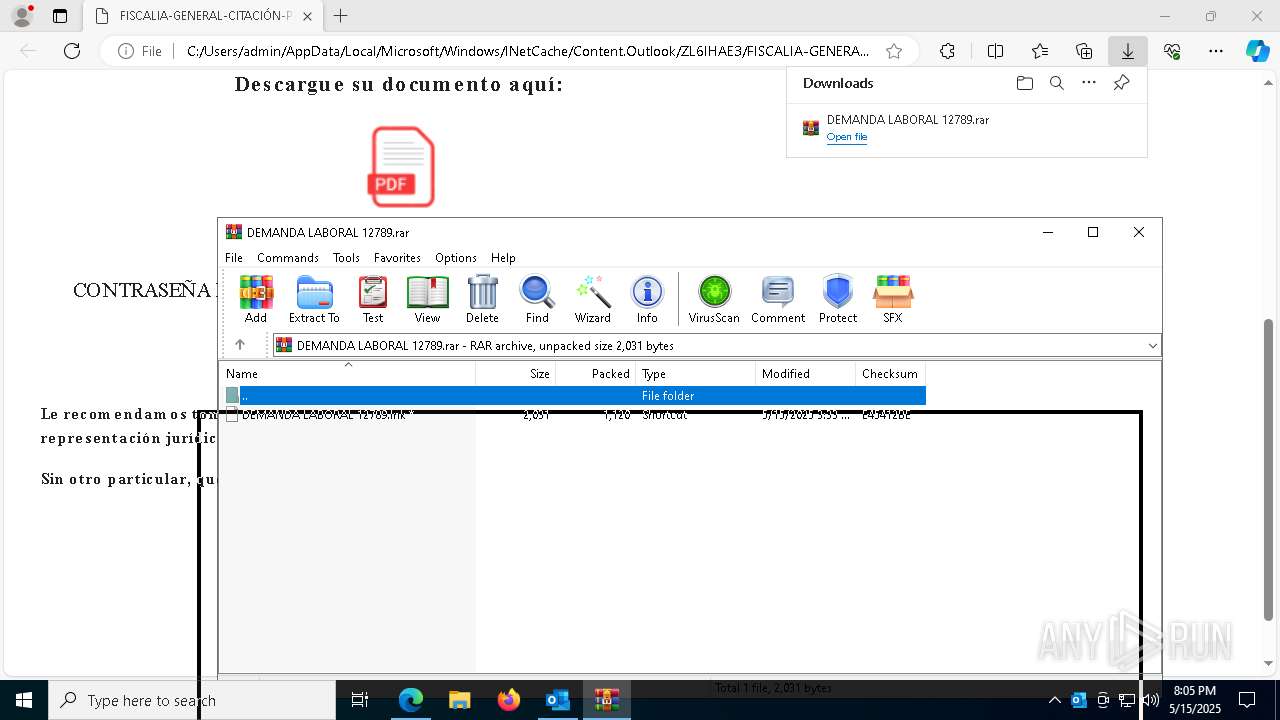This screenshot has width=1280, height=720.
Task: Pin the Downloads panel
Action: 1121,83
